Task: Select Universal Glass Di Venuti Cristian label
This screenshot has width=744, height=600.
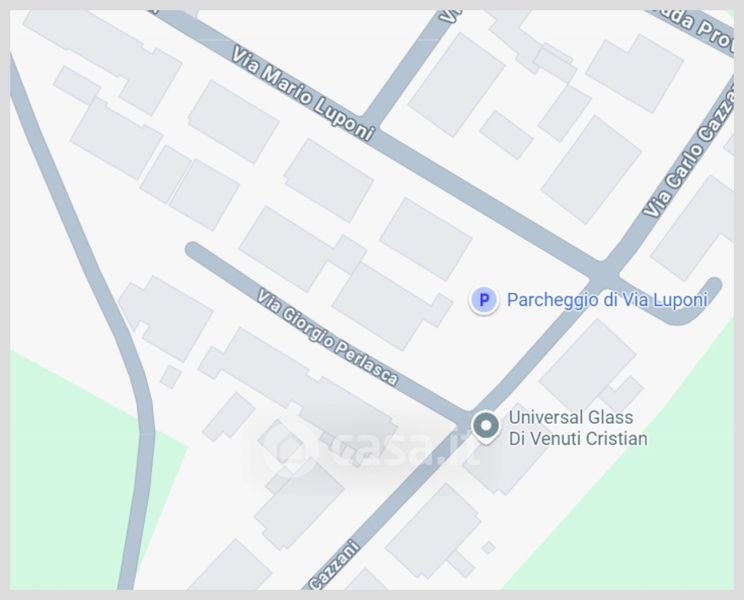Action: [x=578, y=428]
